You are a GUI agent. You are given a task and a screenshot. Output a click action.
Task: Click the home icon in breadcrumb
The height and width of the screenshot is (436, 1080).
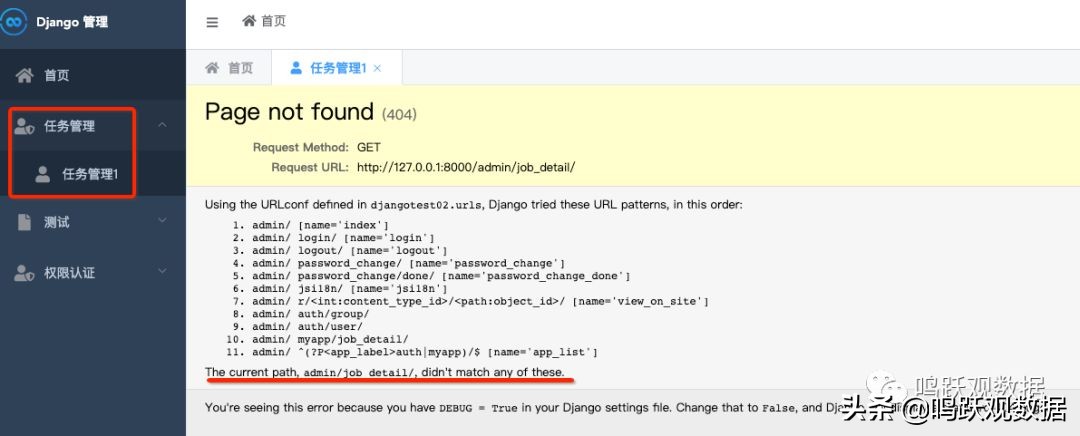[x=249, y=21]
